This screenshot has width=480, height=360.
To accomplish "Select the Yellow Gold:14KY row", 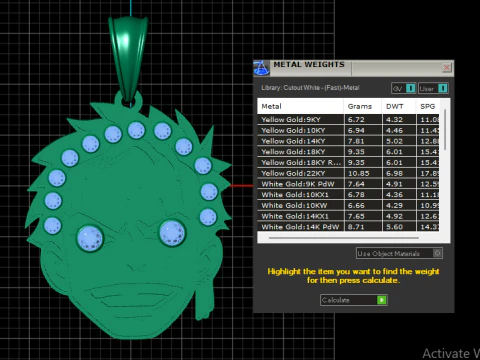I will click(348, 141).
